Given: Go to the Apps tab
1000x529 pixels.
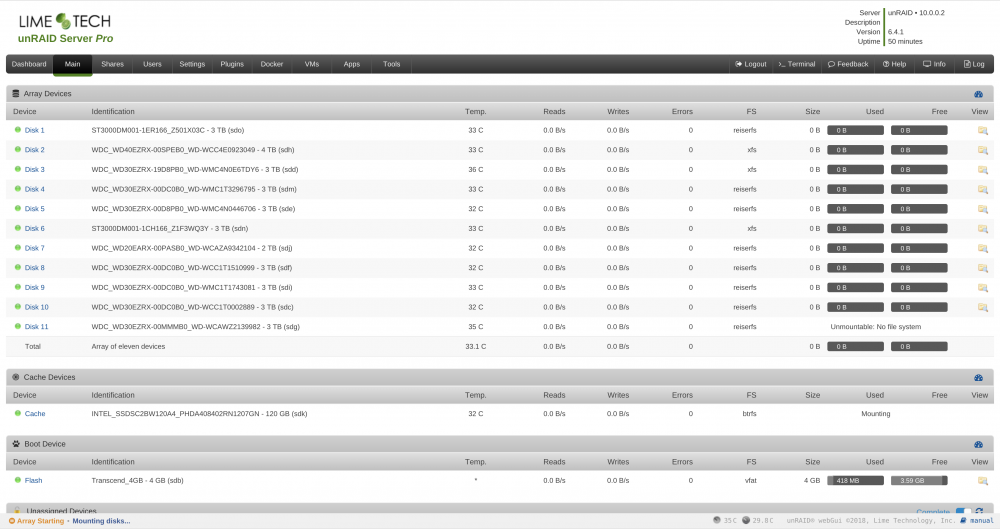Looking at the screenshot, I should click(x=351, y=64).
